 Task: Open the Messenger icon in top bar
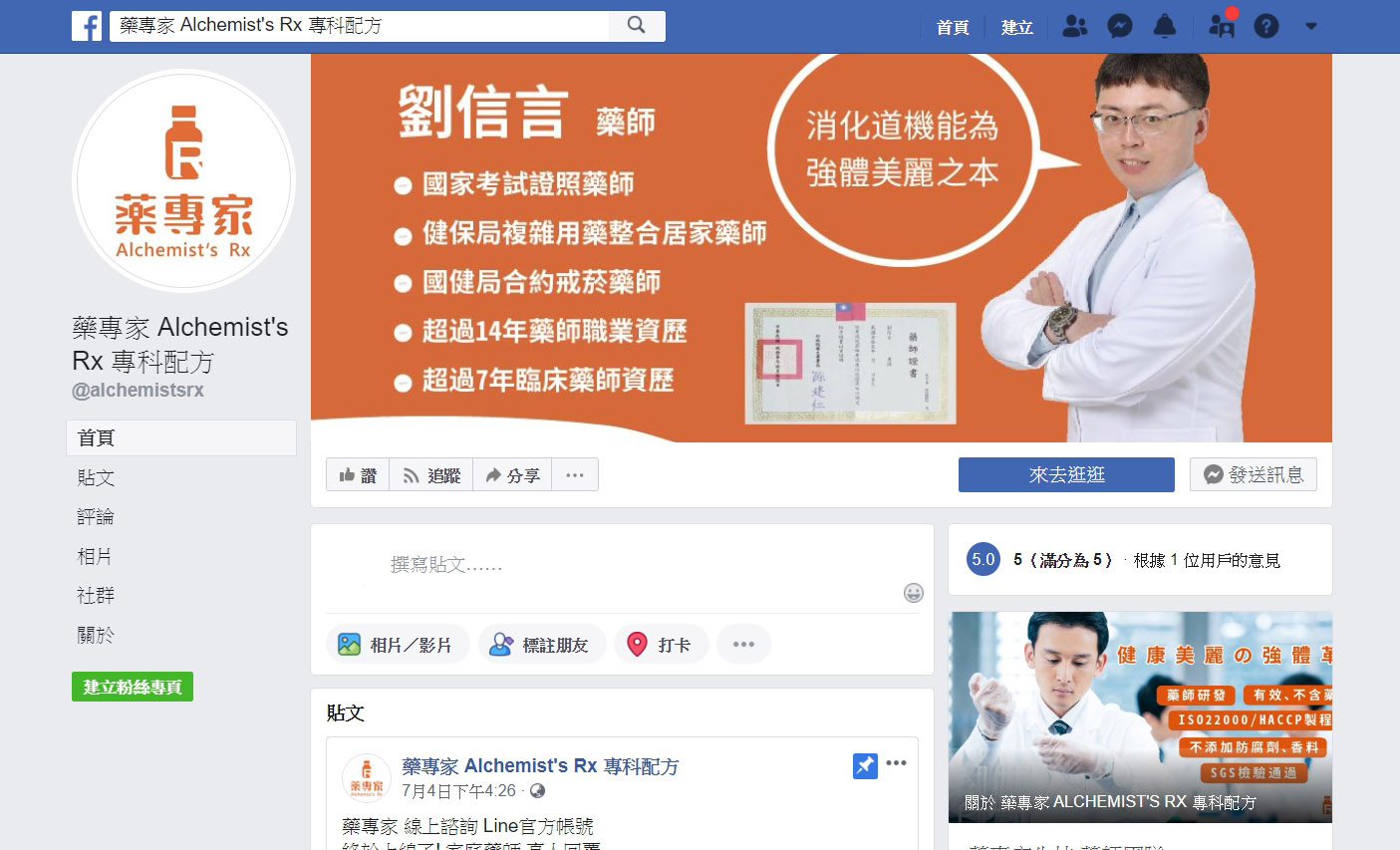click(x=1120, y=27)
